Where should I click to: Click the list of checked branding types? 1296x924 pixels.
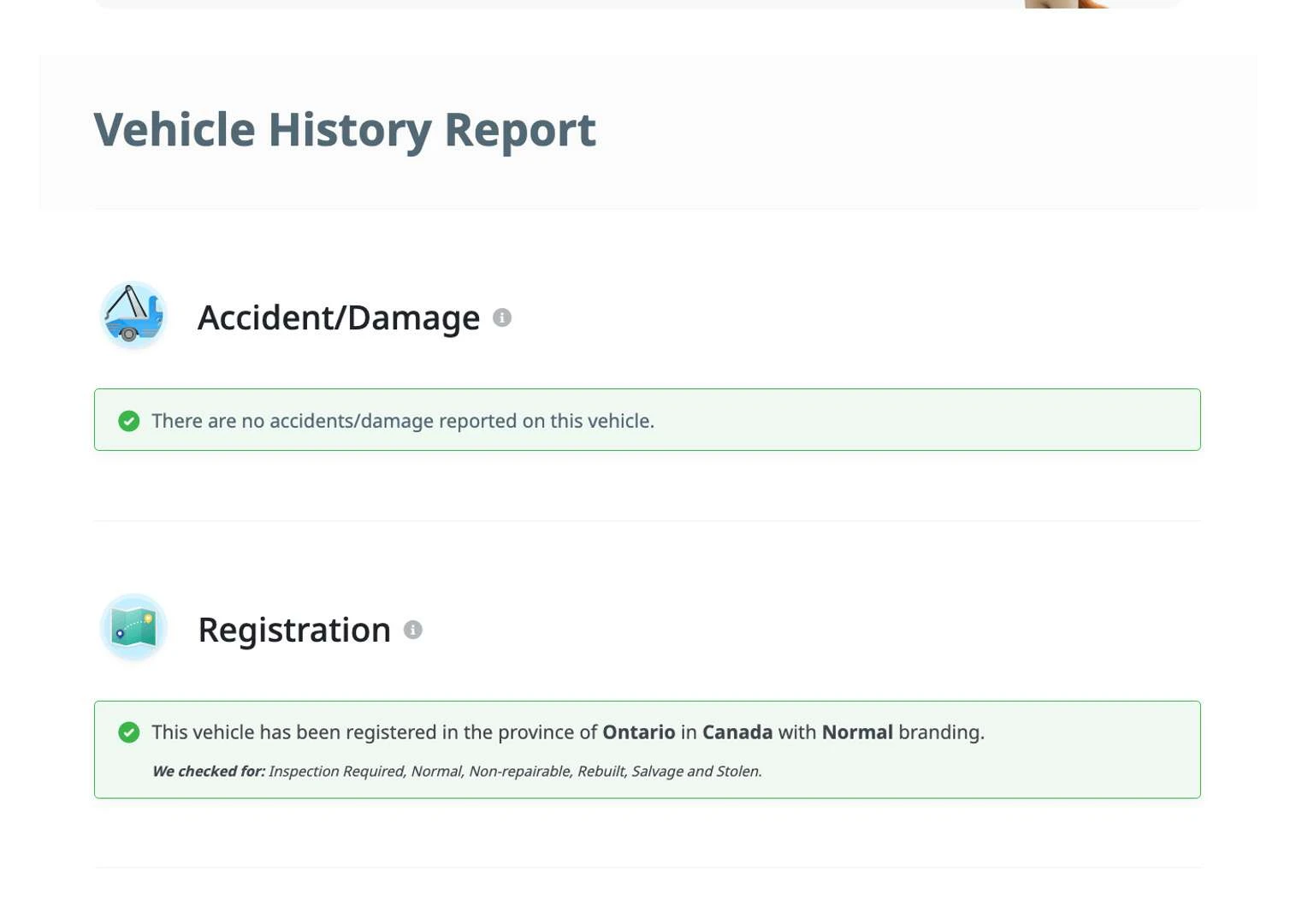[515, 771]
